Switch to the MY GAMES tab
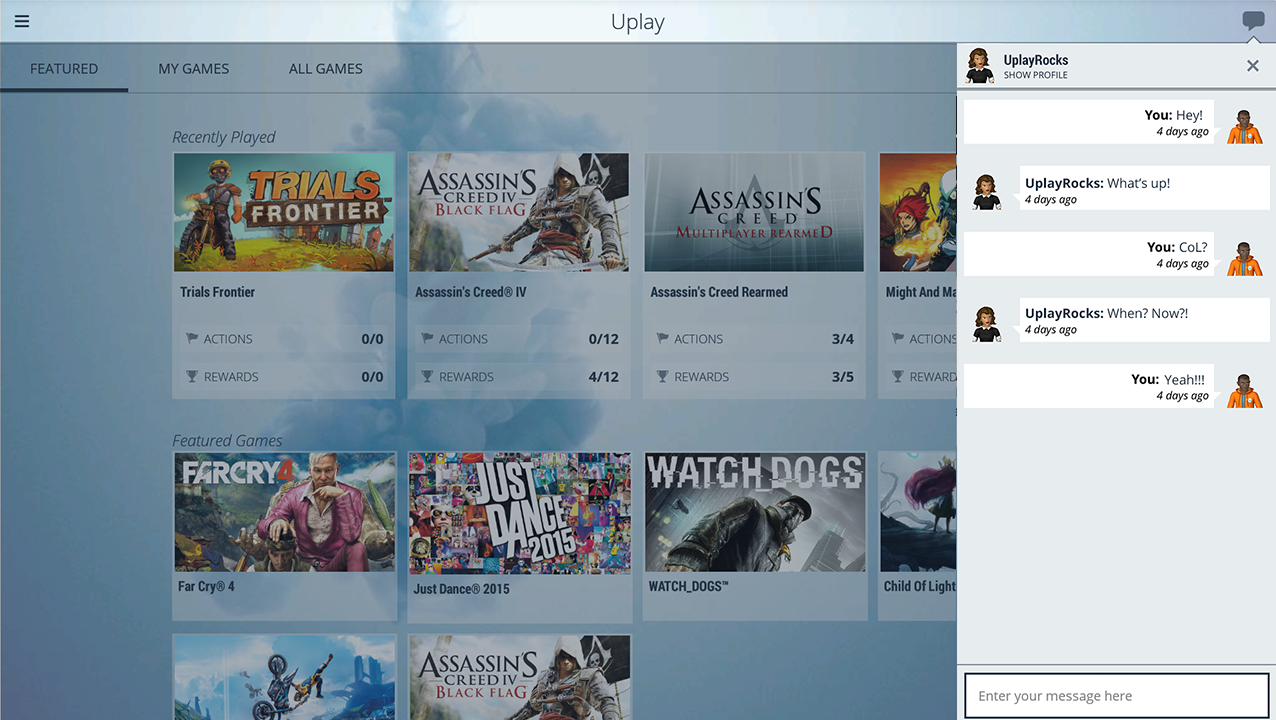This screenshot has height=720, width=1276. [x=194, y=69]
